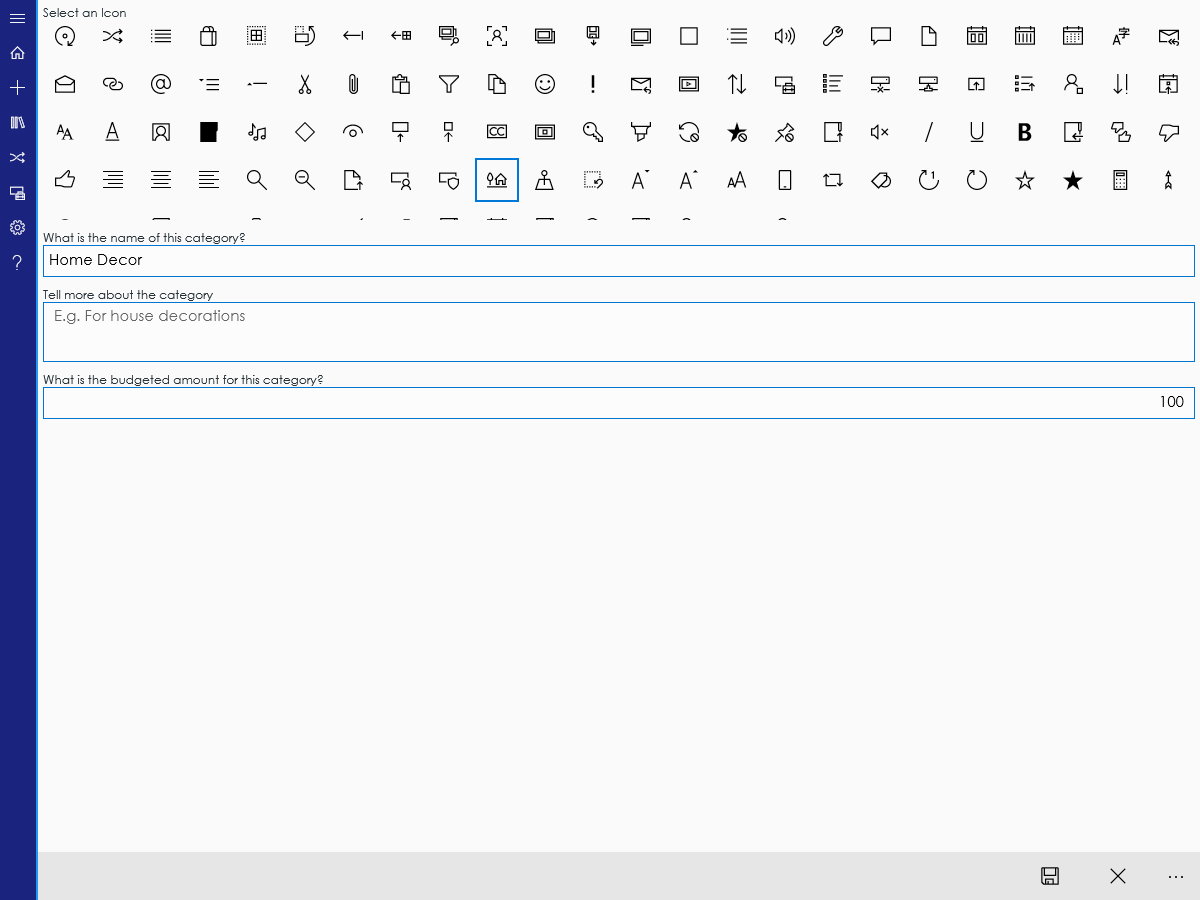Select the outlined star icon
1200x900 pixels.
pos(1025,180)
